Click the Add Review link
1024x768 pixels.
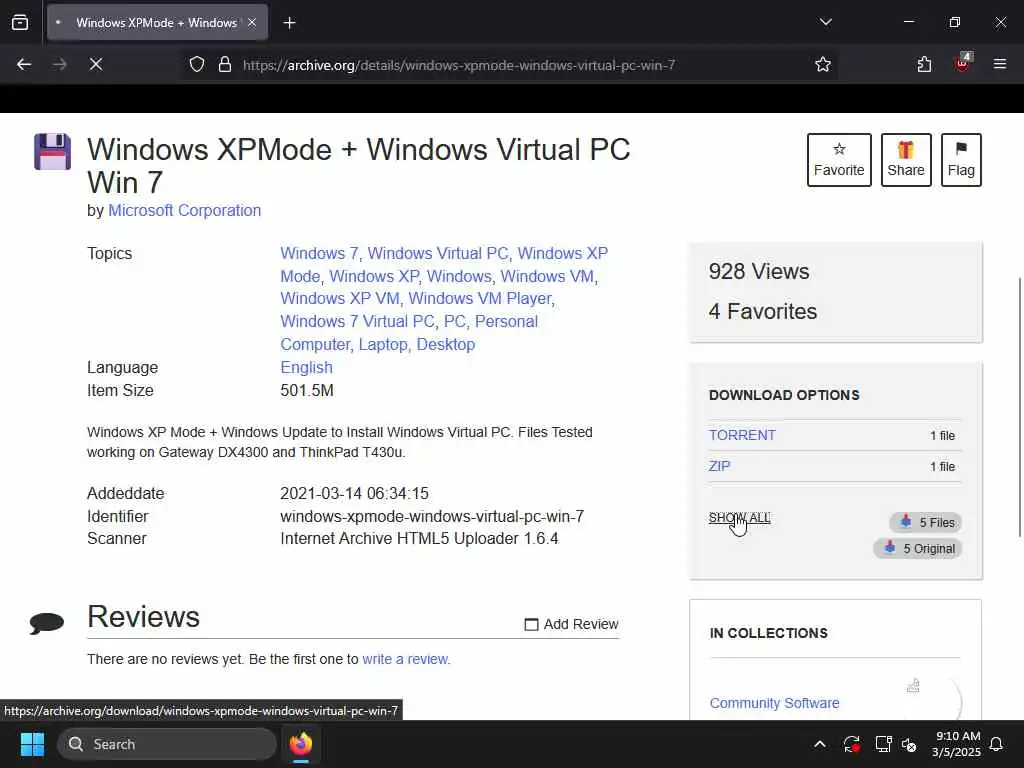pos(571,624)
